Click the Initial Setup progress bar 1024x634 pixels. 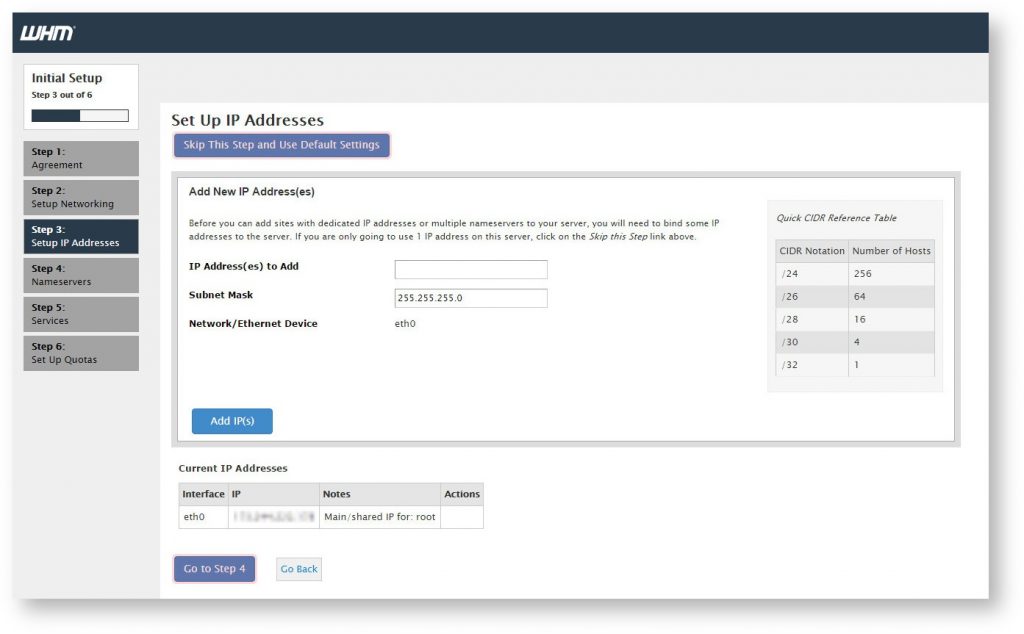coord(78,114)
